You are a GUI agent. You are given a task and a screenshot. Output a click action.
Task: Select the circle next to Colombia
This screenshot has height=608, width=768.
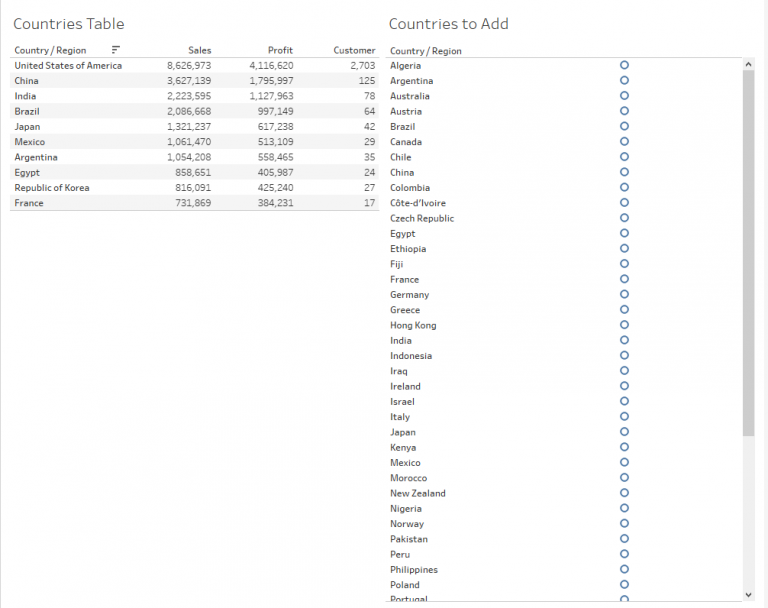pyautogui.click(x=624, y=187)
